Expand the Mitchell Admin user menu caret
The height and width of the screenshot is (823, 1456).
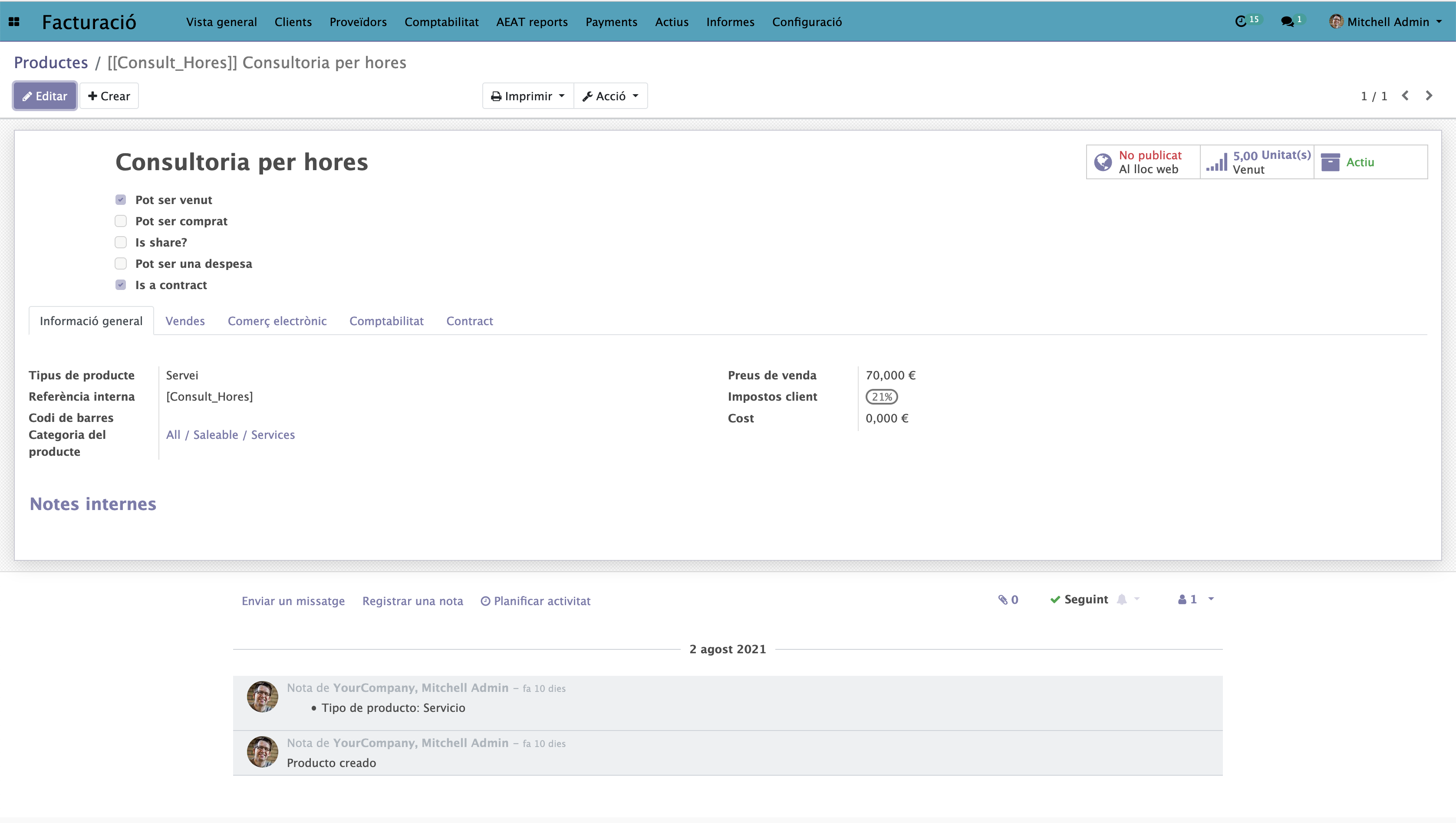point(1439,21)
